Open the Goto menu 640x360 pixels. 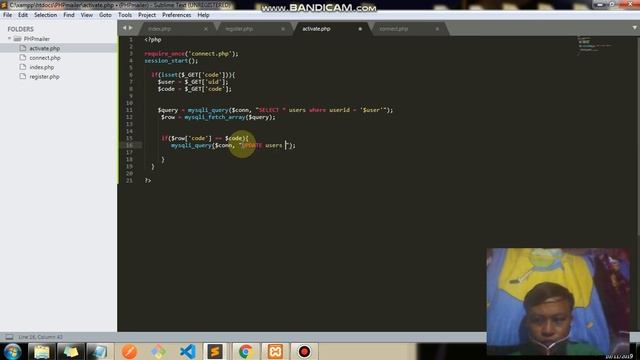click(x=105, y=15)
